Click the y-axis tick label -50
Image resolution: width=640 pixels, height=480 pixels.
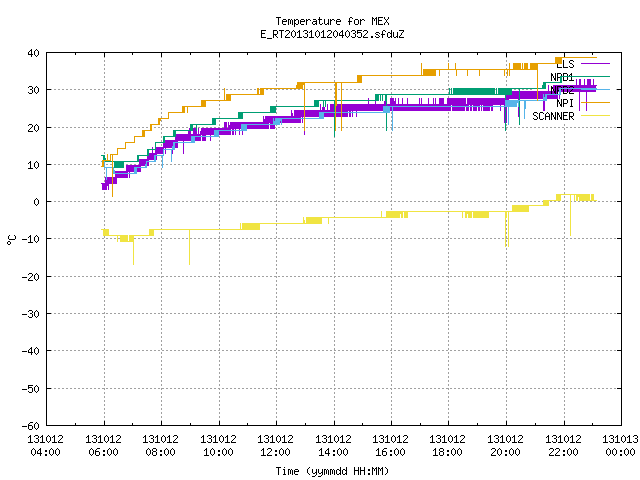[31, 389]
